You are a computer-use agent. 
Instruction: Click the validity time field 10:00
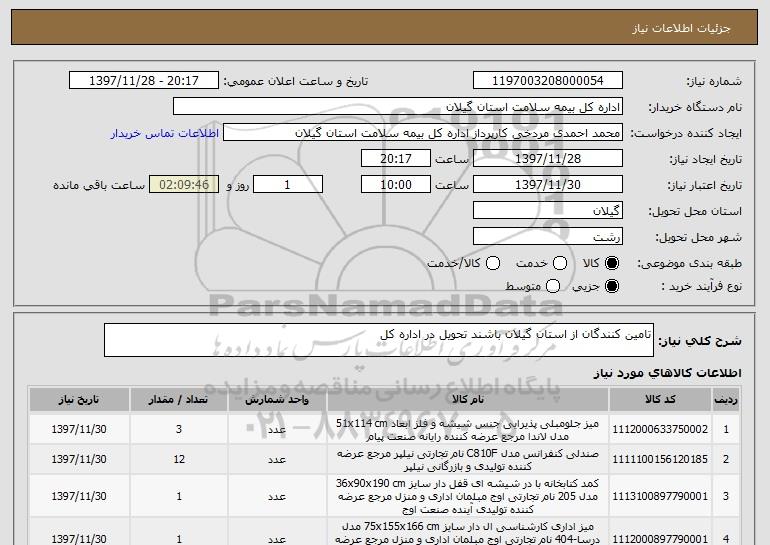click(396, 185)
